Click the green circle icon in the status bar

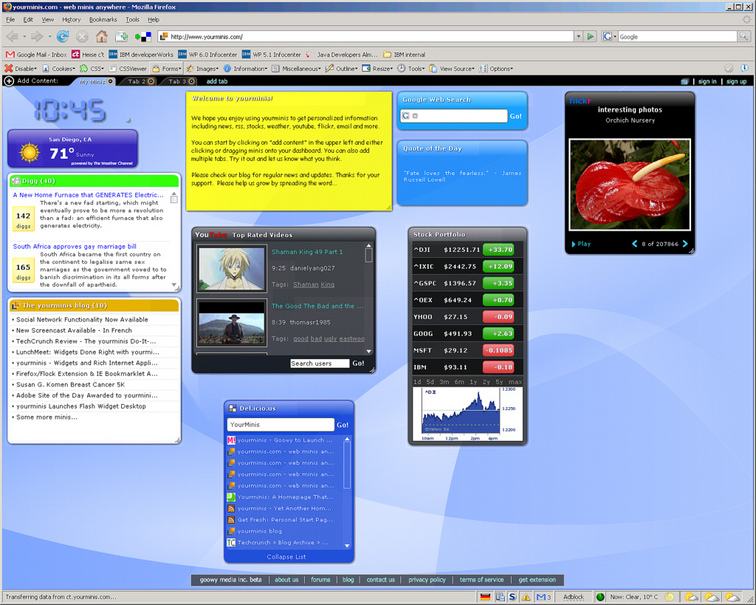(x=600, y=597)
